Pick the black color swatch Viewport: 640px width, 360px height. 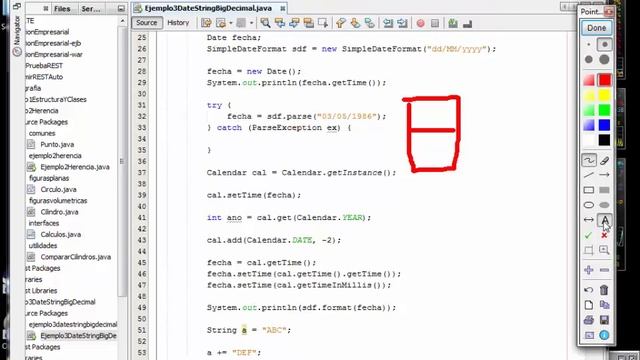(604, 140)
